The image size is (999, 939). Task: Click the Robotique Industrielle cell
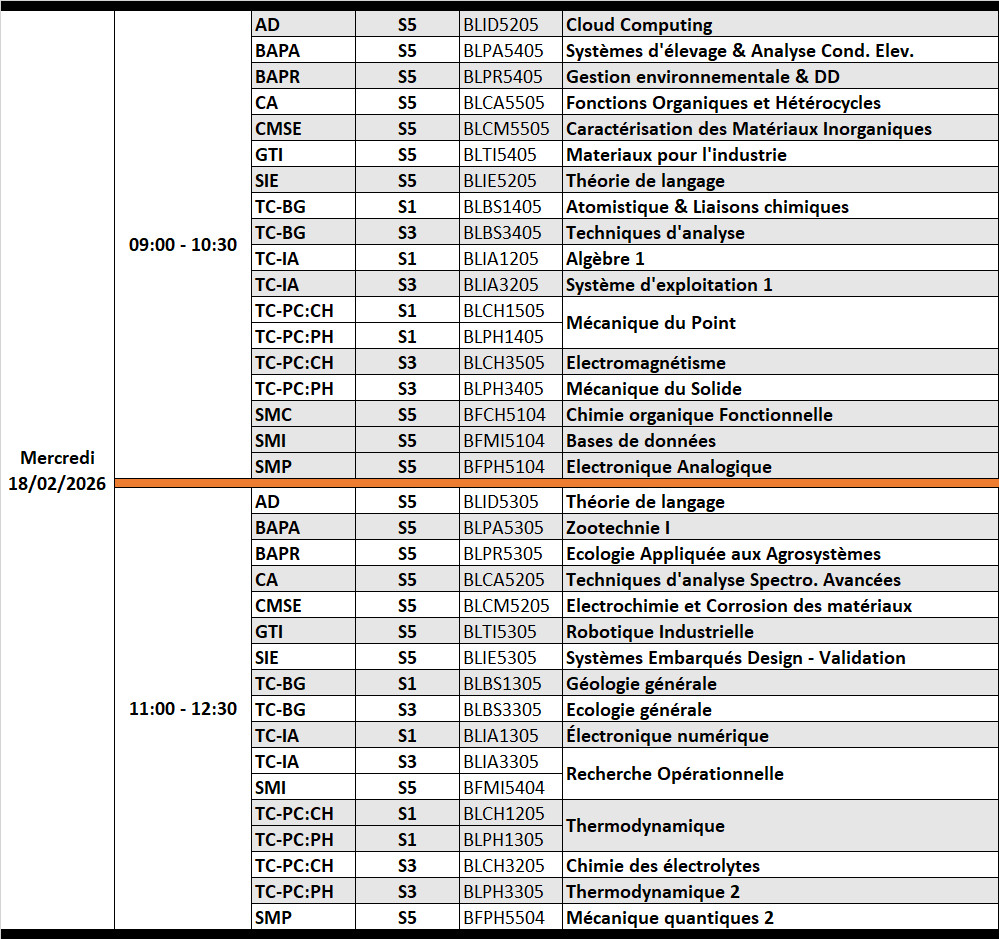point(779,632)
